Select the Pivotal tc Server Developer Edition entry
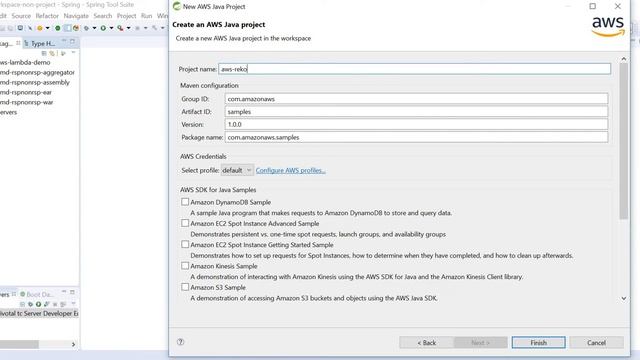 39,313
